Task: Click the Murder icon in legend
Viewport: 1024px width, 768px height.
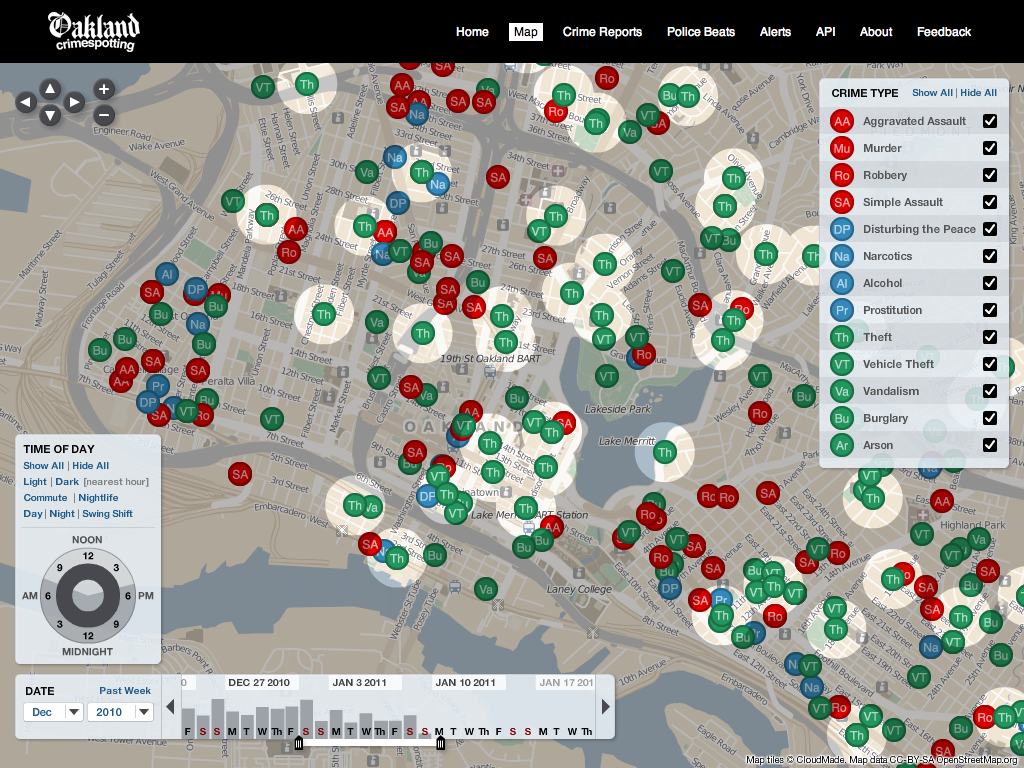Action: point(842,148)
